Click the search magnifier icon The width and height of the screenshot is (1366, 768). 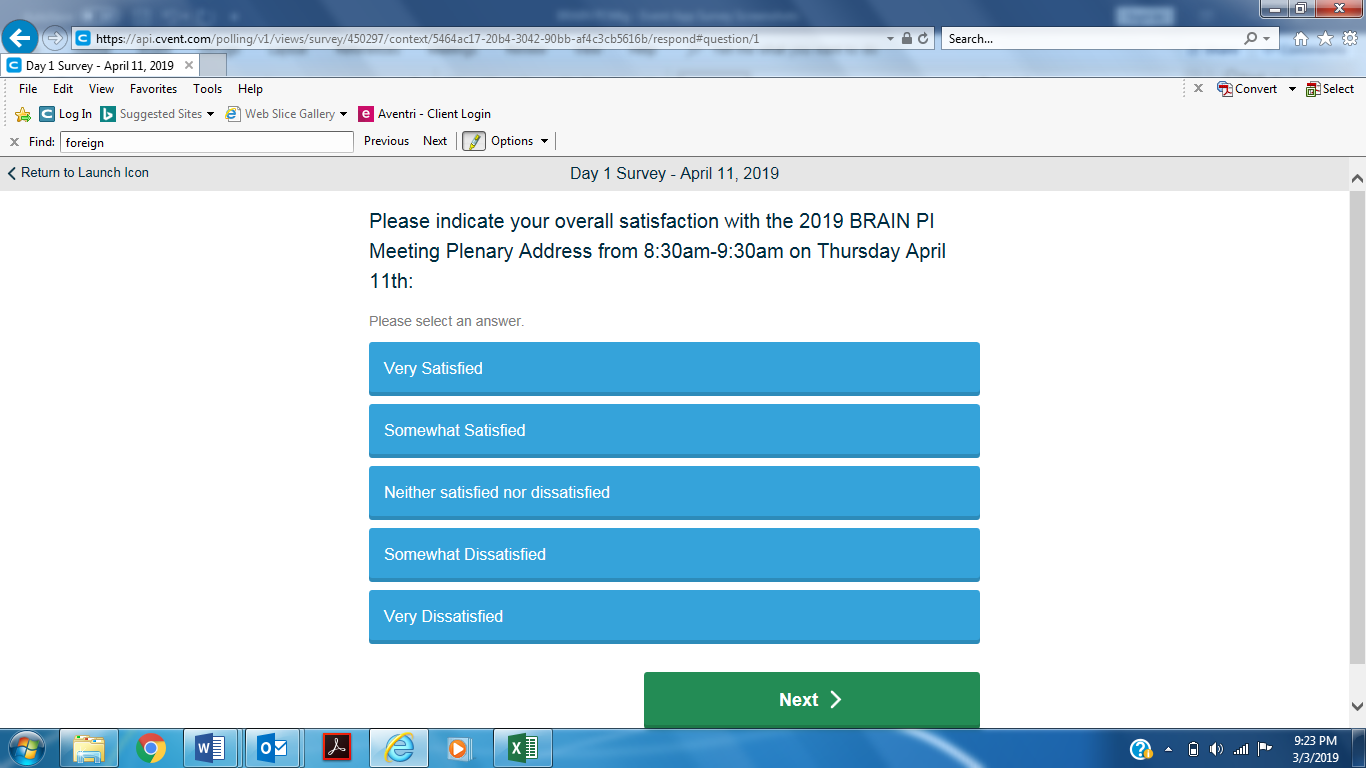click(x=1250, y=39)
